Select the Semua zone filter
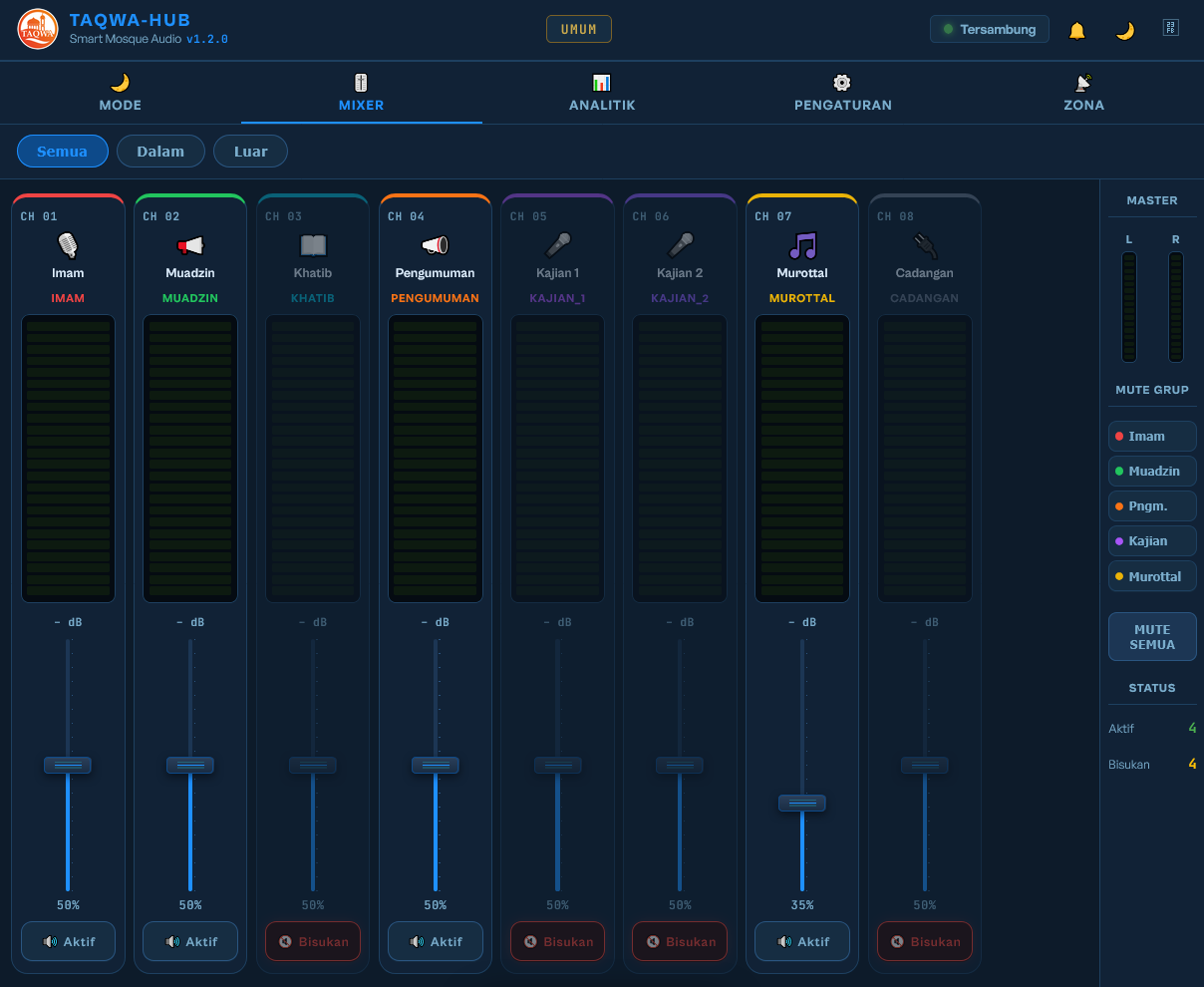The image size is (1204, 987). [x=62, y=152]
